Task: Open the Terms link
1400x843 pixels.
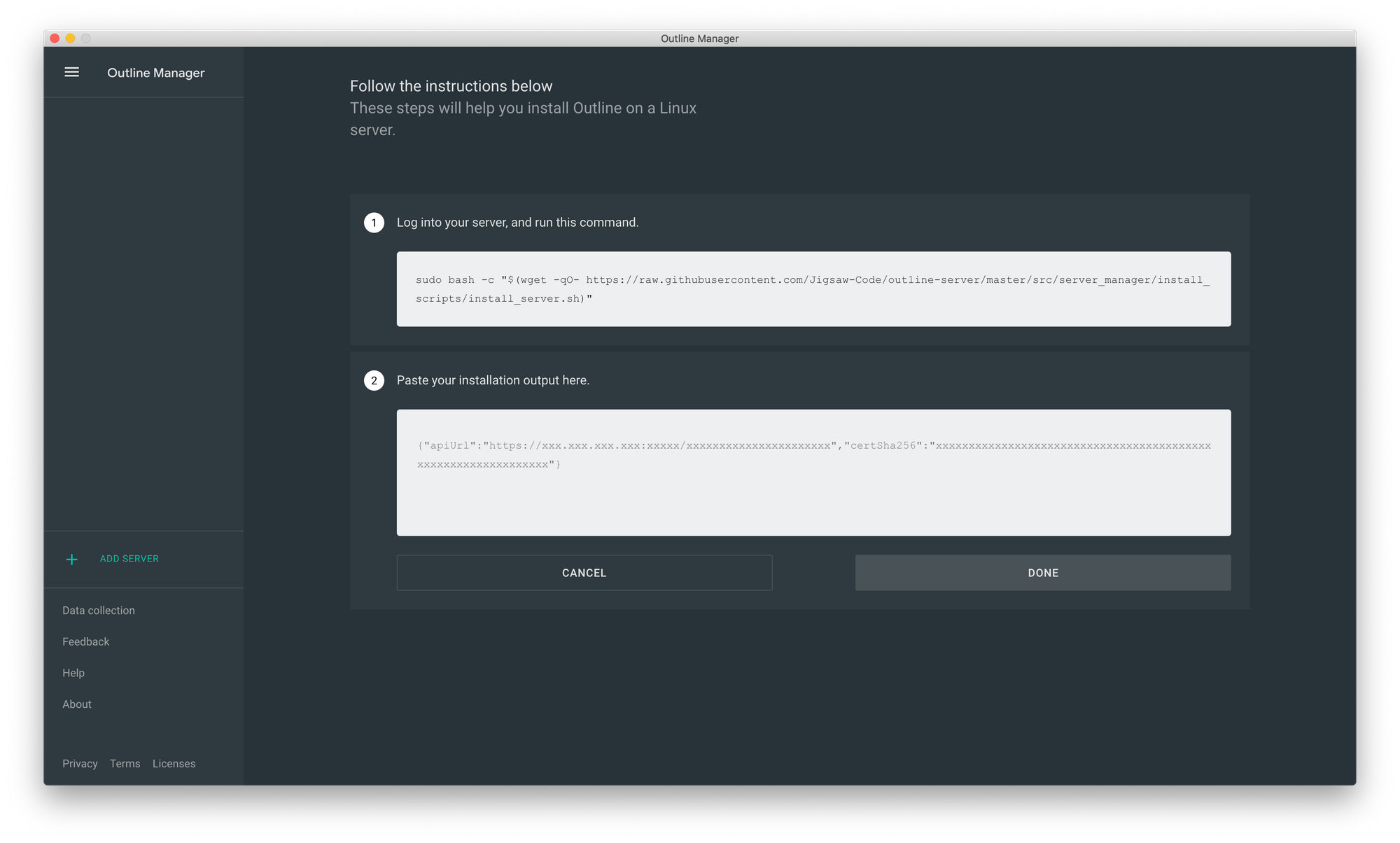Action: click(125, 763)
